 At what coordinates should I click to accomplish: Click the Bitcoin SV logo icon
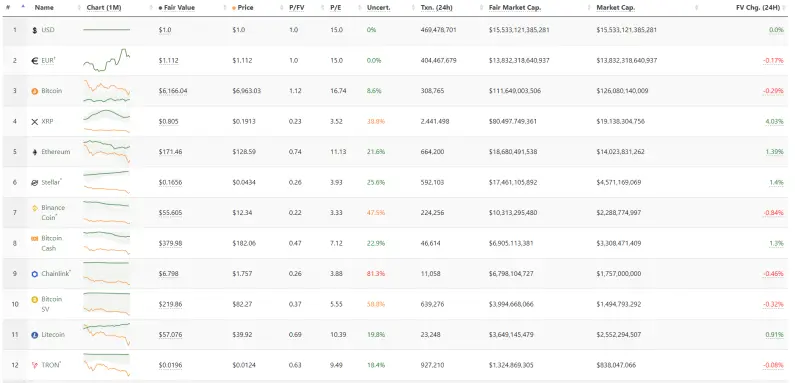[x=34, y=299]
